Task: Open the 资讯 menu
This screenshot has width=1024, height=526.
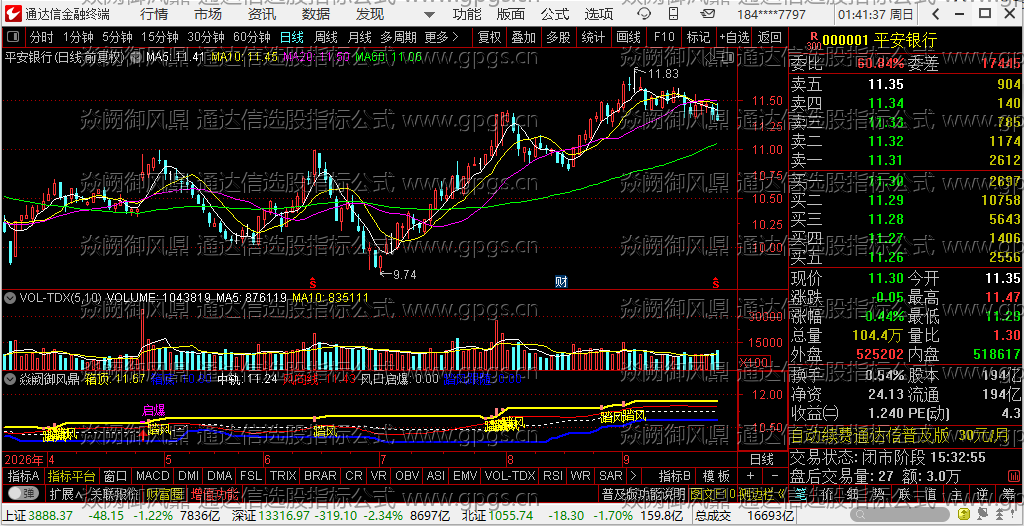Action: coord(262,14)
